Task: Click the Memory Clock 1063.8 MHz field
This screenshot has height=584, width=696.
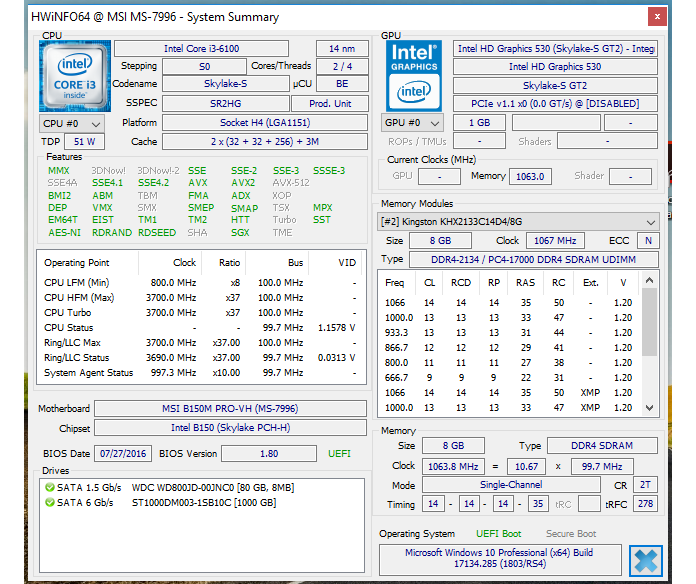Action: (453, 466)
